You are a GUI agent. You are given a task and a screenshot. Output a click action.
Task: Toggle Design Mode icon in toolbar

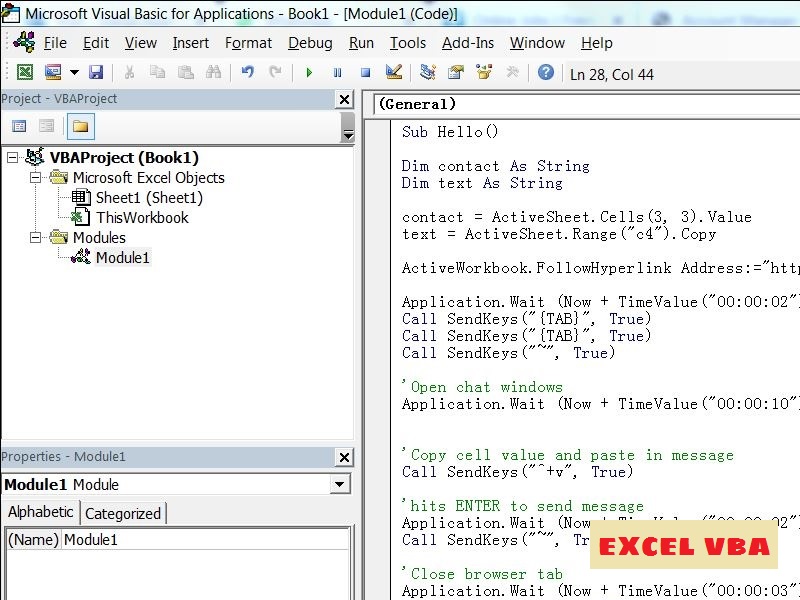393,72
